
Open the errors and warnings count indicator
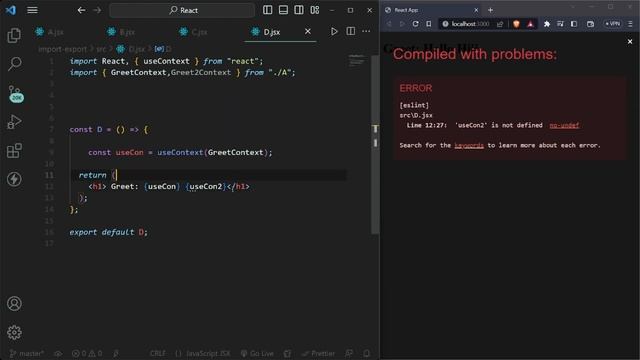(87, 353)
